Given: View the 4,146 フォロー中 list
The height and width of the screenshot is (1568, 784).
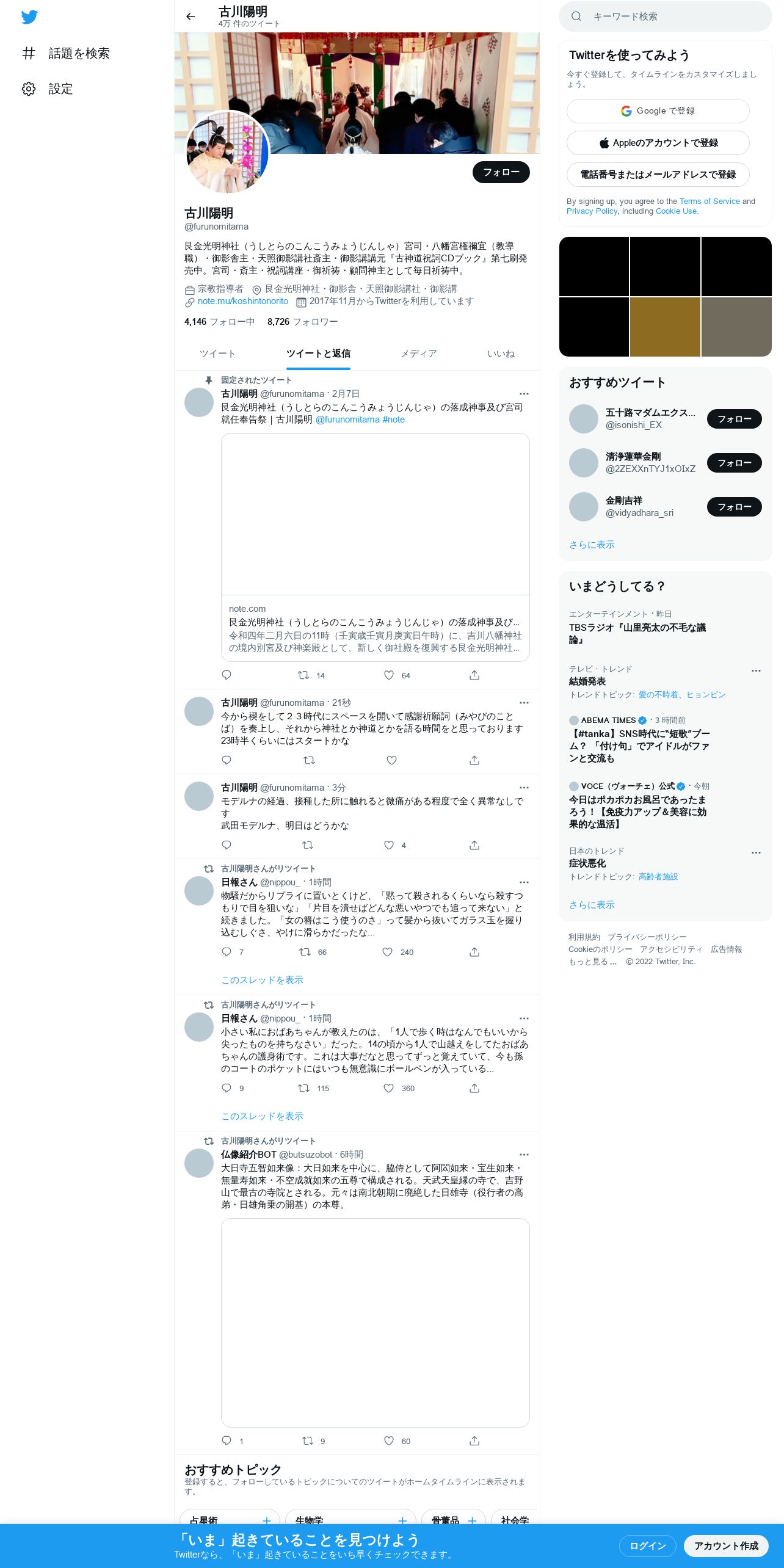Looking at the screenshot, I should pos(219,322).
